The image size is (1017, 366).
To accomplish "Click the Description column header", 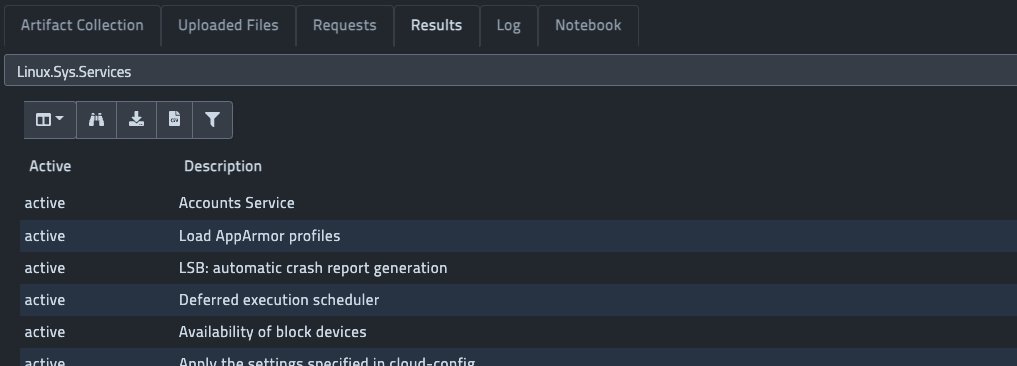I will tap(222, 166).
